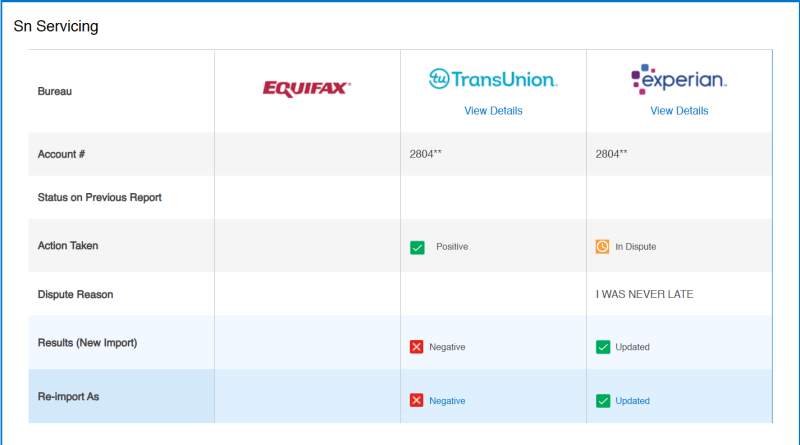Change TransUnion Re-import As Negative link
Viewport: 800px width, 445px height.
447,401
